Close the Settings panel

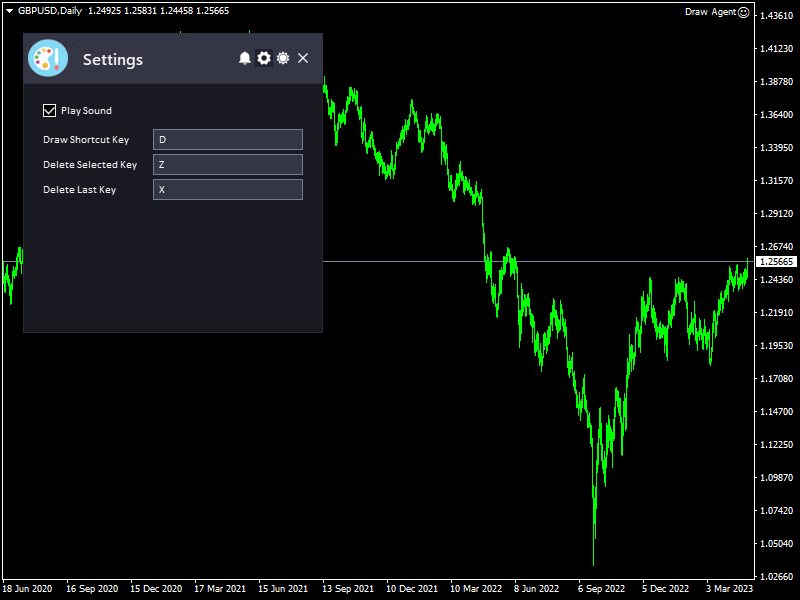(303, 59)
